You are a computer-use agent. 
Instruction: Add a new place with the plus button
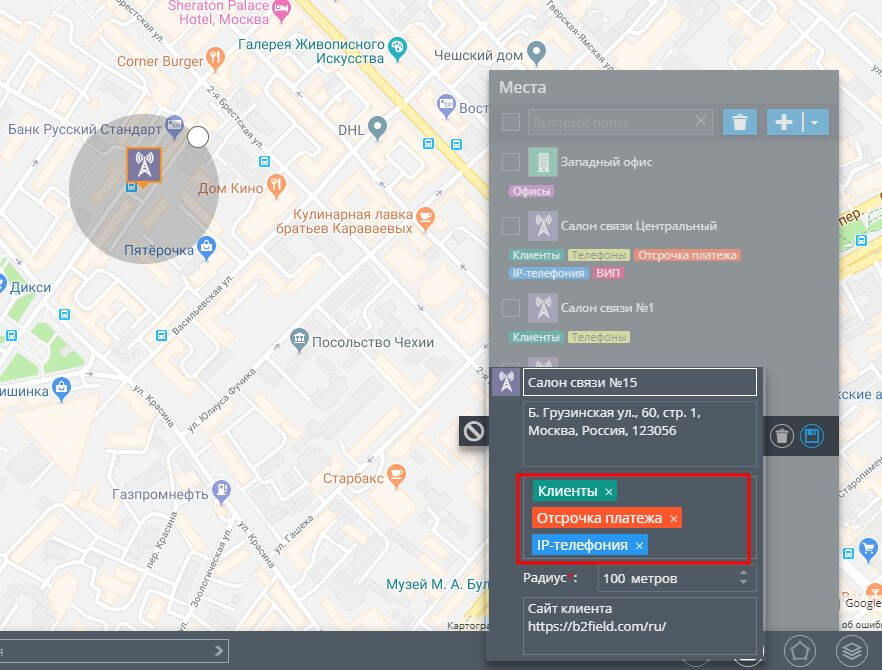pyautogui.click(x=784, y=122)
